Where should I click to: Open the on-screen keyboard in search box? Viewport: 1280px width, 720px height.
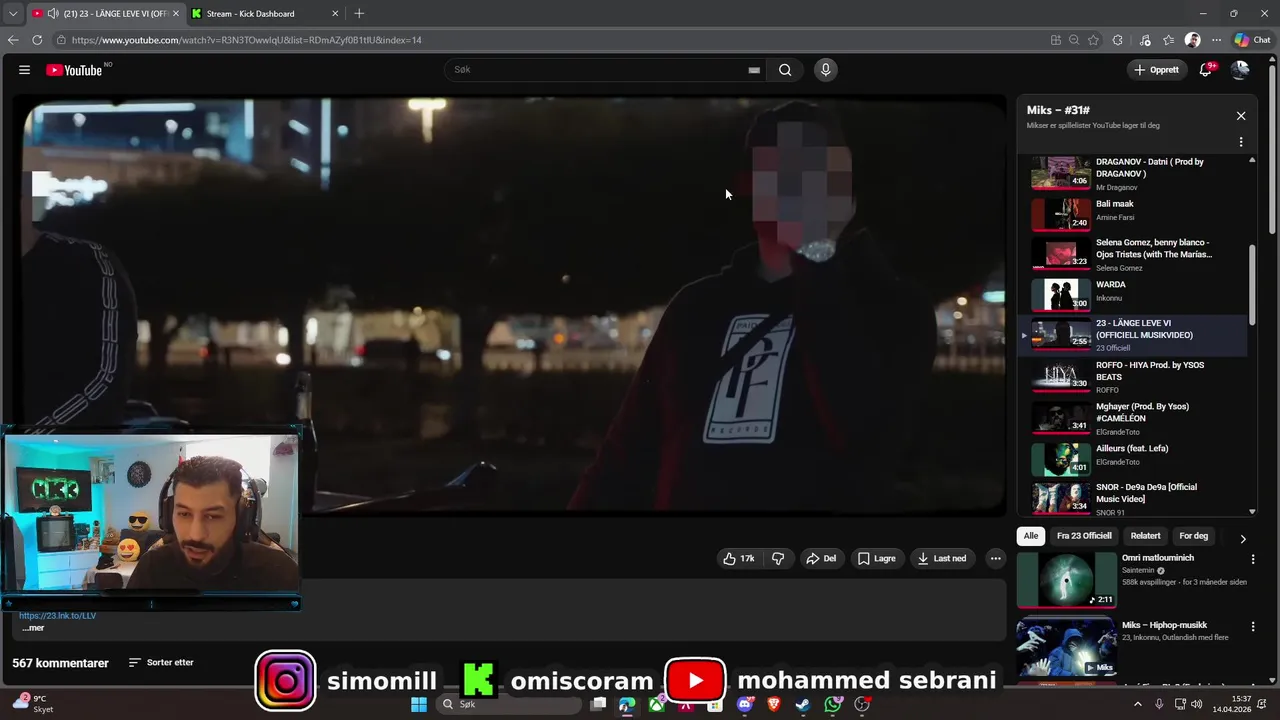point(754,70)
